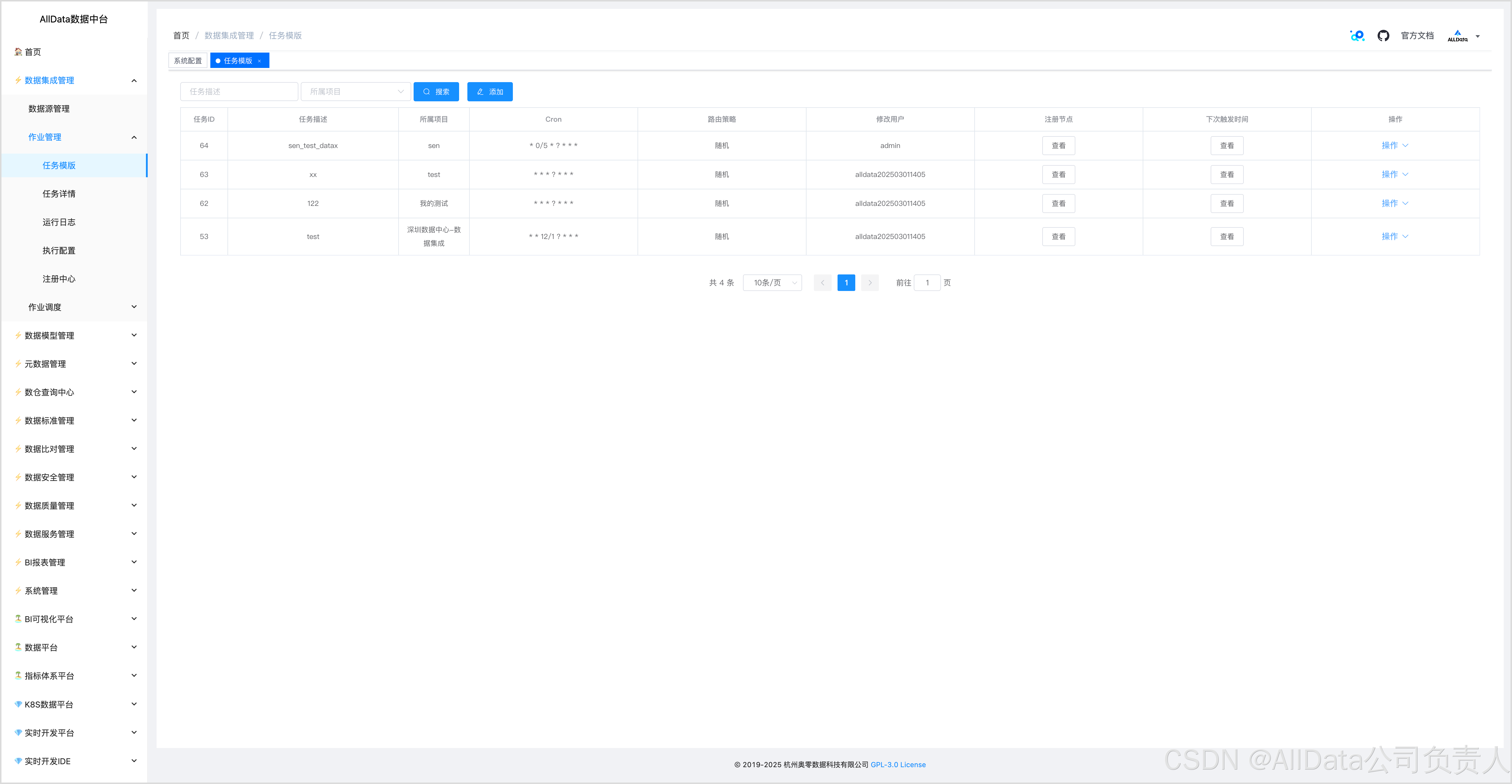
Task: Open the GitHub repository icon
Action: pos(1383,36)
